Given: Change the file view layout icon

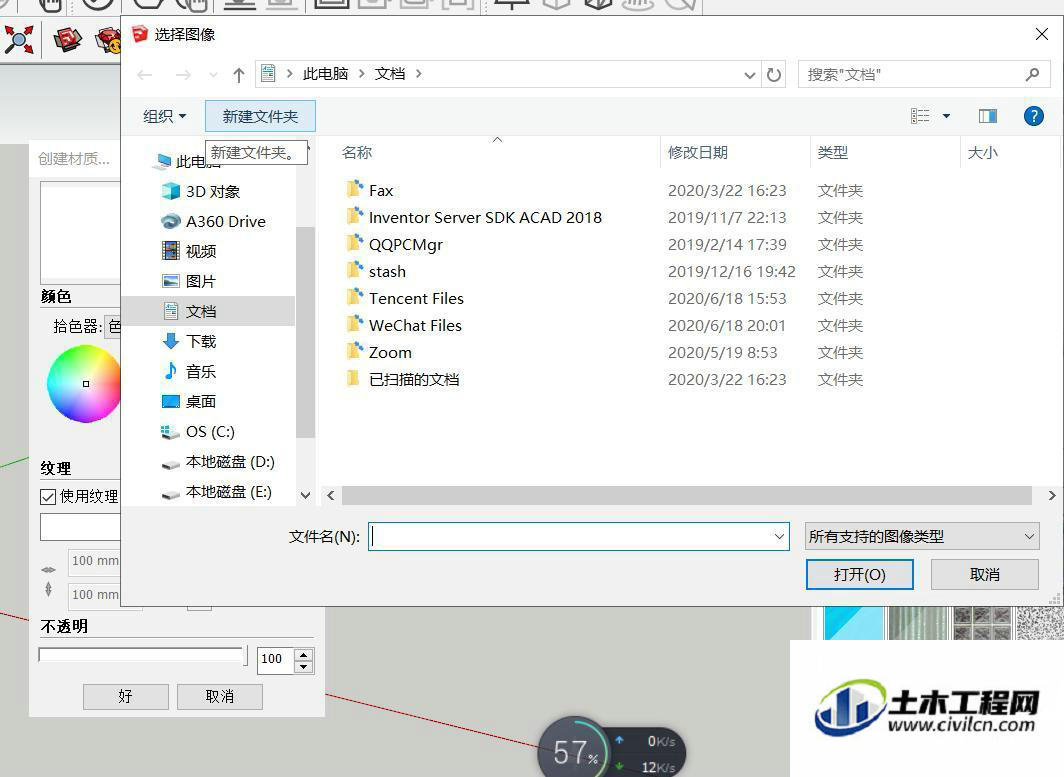Looking at the screenshot, I should [920, 116].
